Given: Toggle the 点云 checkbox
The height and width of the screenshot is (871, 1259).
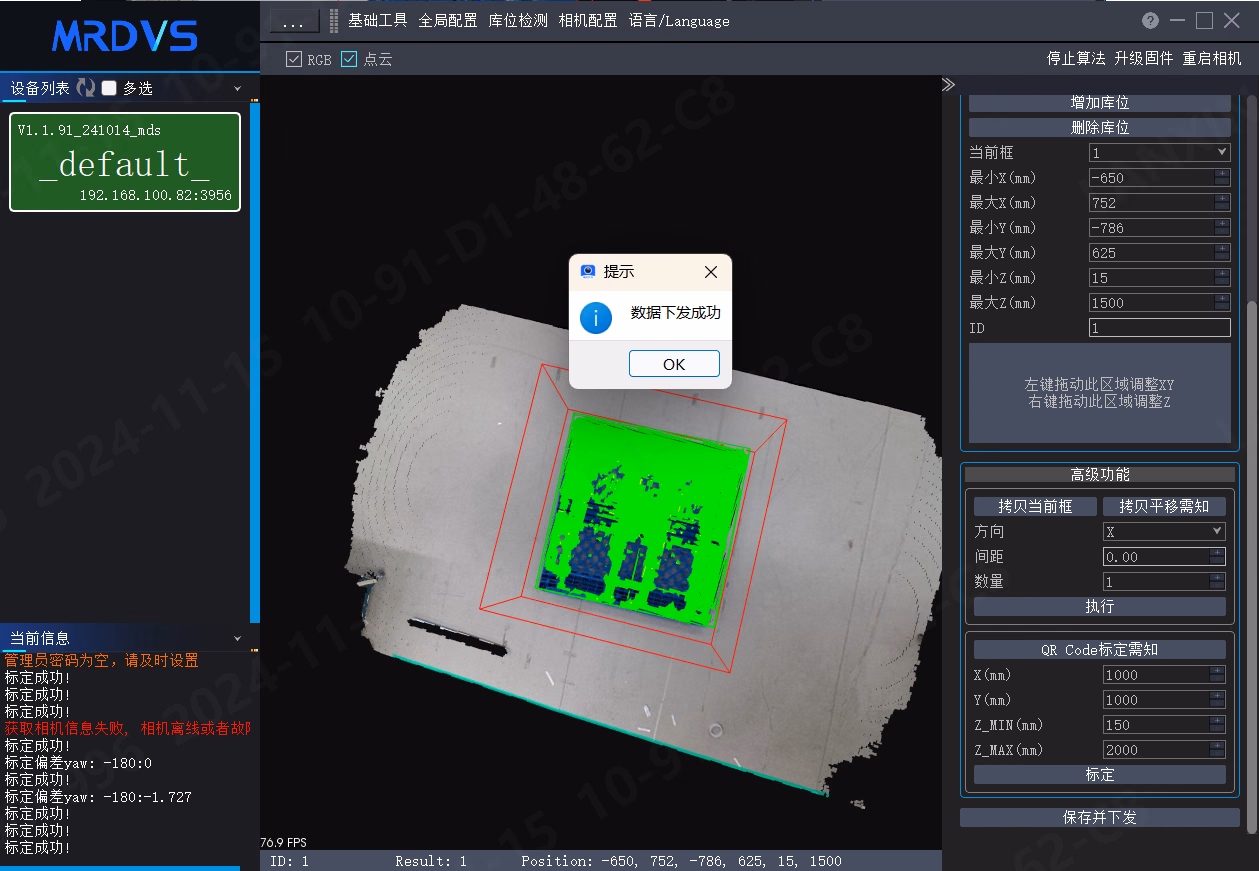Looking at the screenshot, I should [349, 59].
